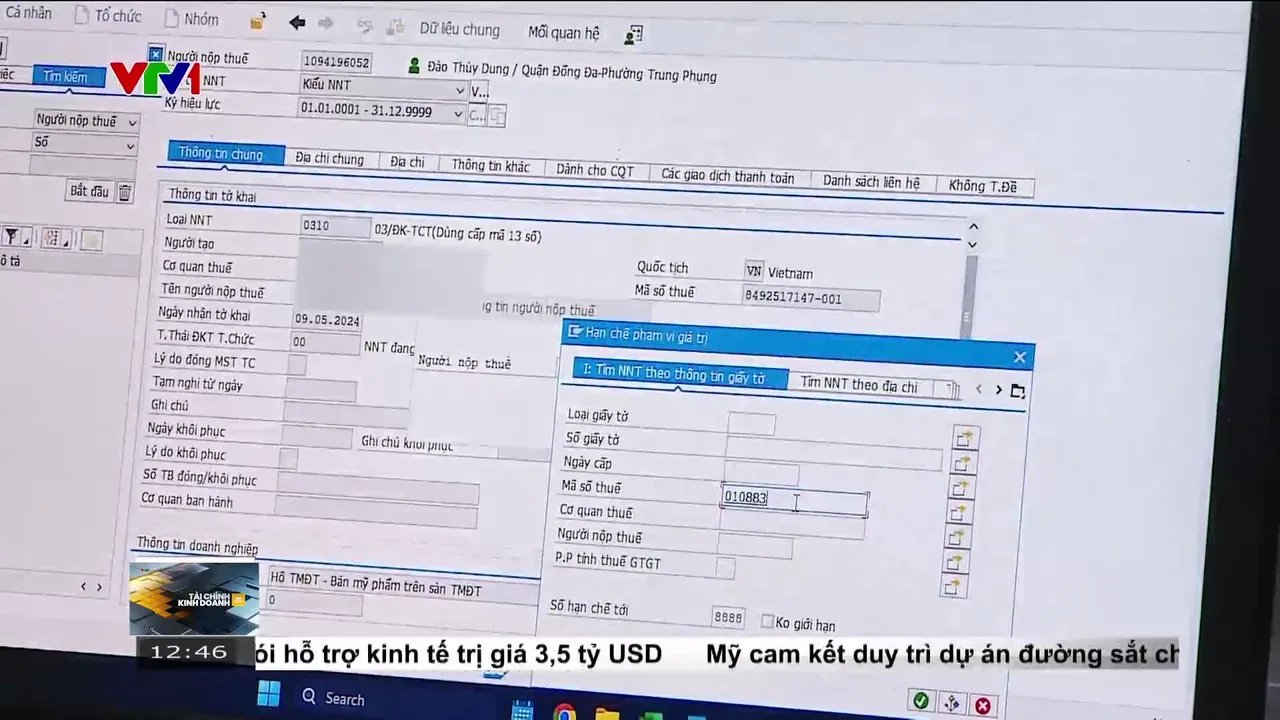The height and width of the screenshot is (720, 1280).
Task: Open the Kỳ hiệu lực date range dropdown
Action: tap(459, 114)
